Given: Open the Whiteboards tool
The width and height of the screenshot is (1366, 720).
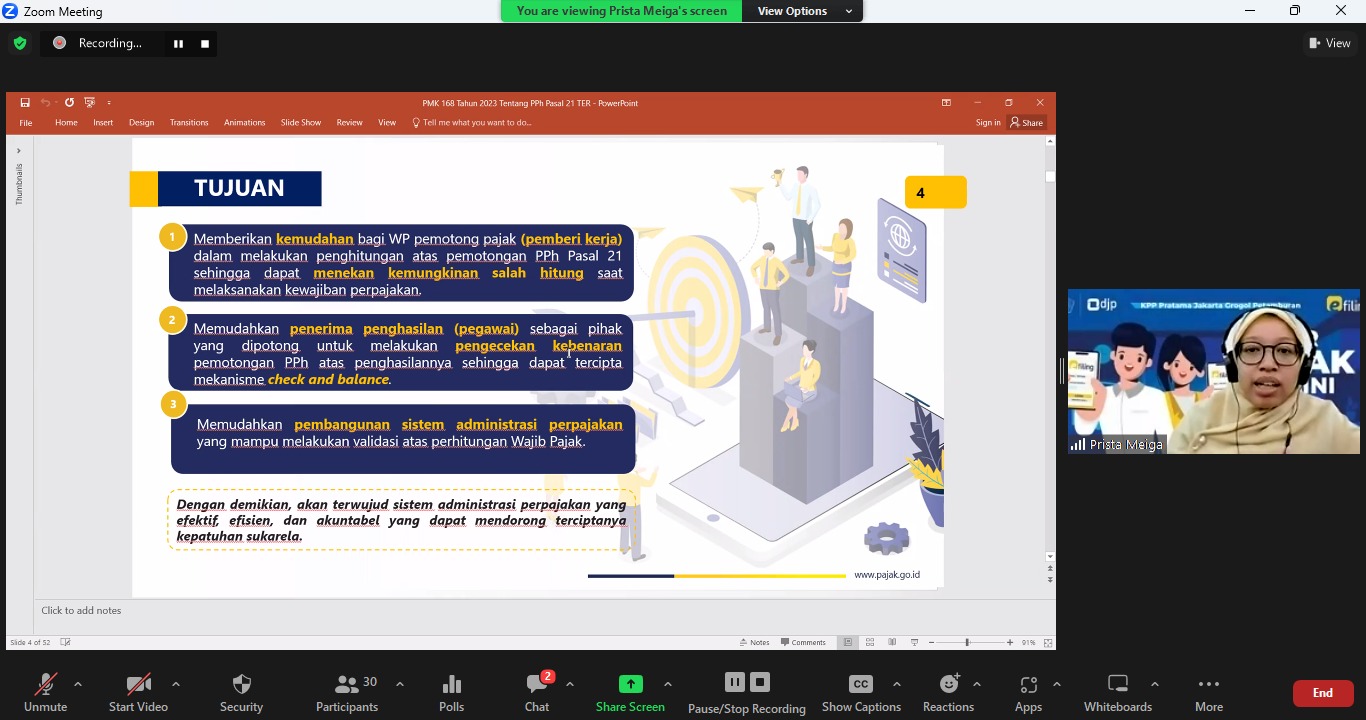Looking at the screenshot, I should pos(1118,692).
